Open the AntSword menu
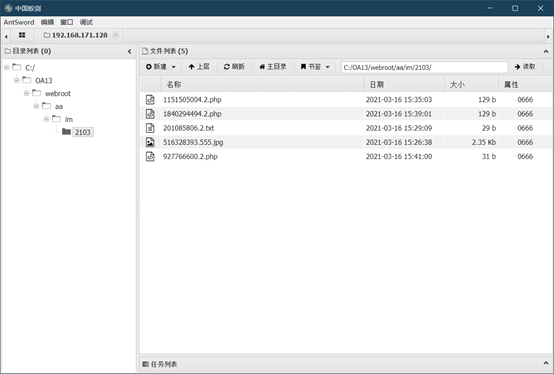 [x=19, y=22]
